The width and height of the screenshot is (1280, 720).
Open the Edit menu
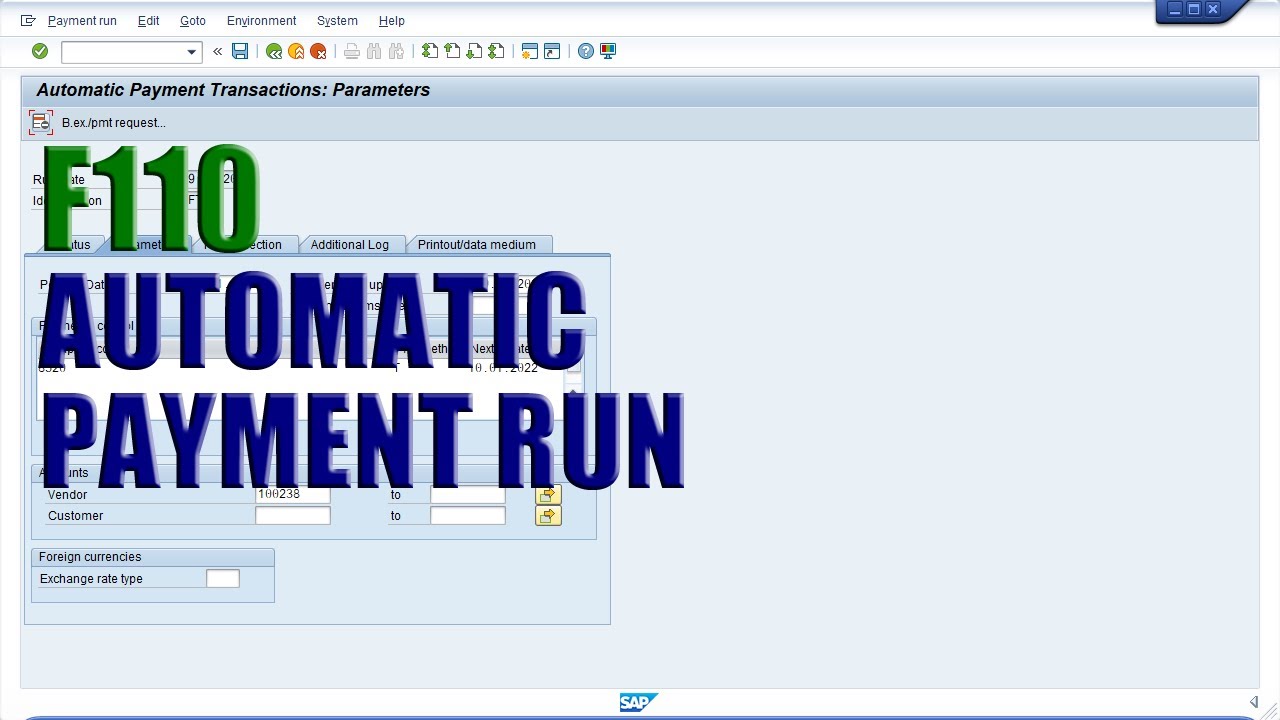pyautogui.click(x=148, y=21)
